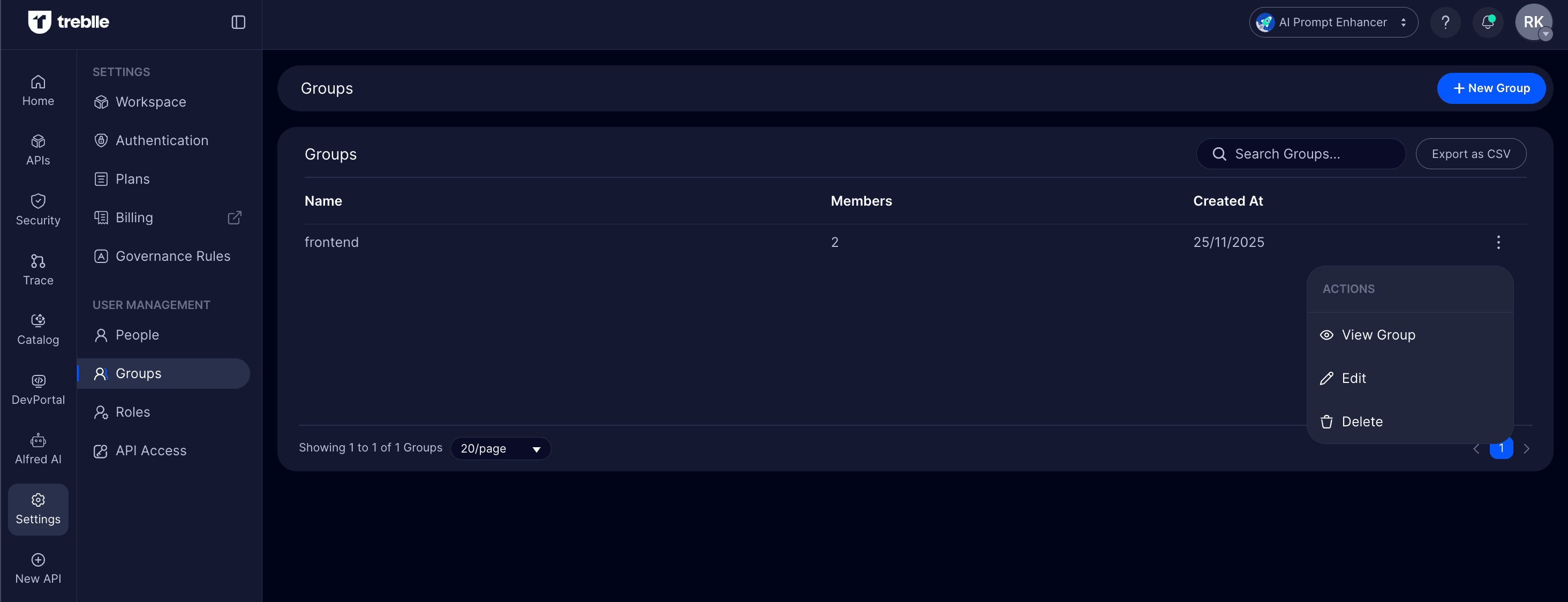Screen dimensions: 1568x602
Task: Open the AI Prompt Enhancer workspace switcher
Action: 1333,22
